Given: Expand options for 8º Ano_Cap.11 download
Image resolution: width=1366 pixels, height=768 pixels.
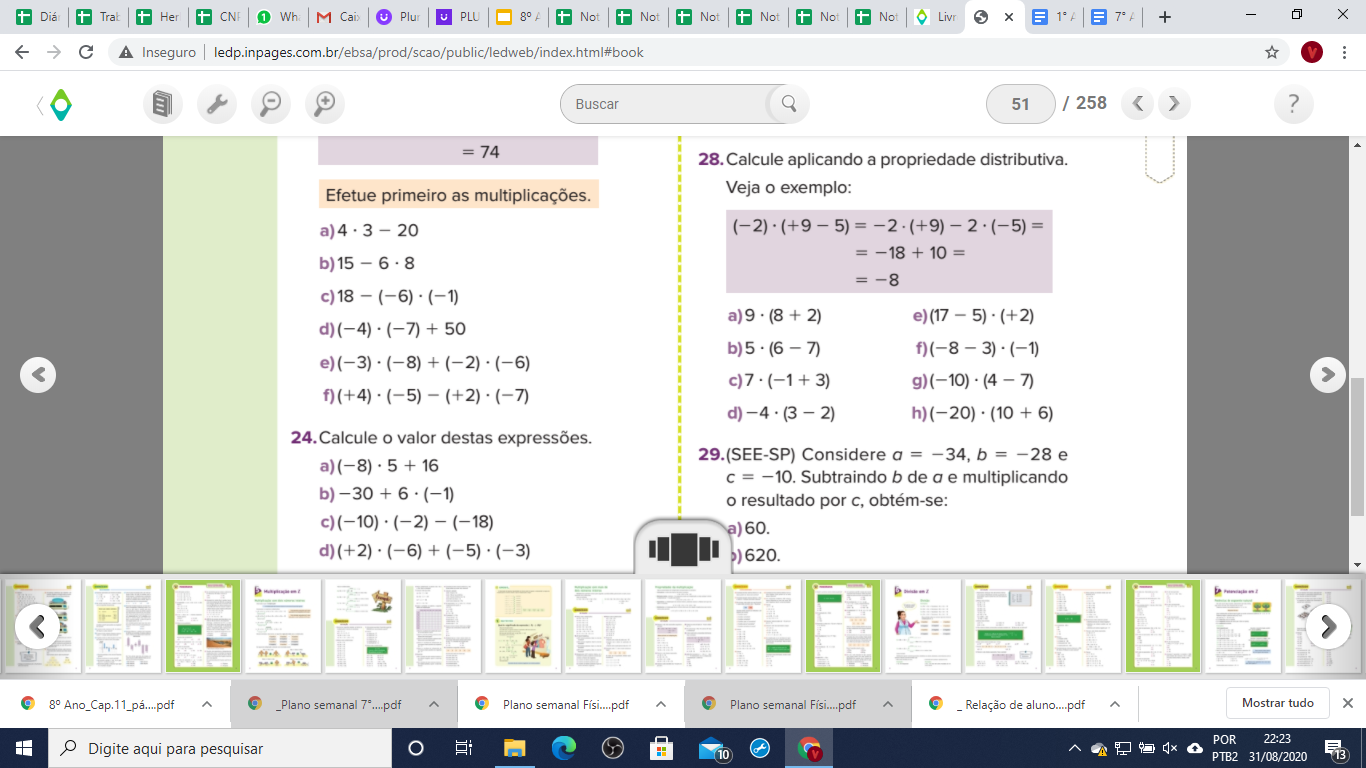Looking at the screenshot, I should click(x=207, y=704).
